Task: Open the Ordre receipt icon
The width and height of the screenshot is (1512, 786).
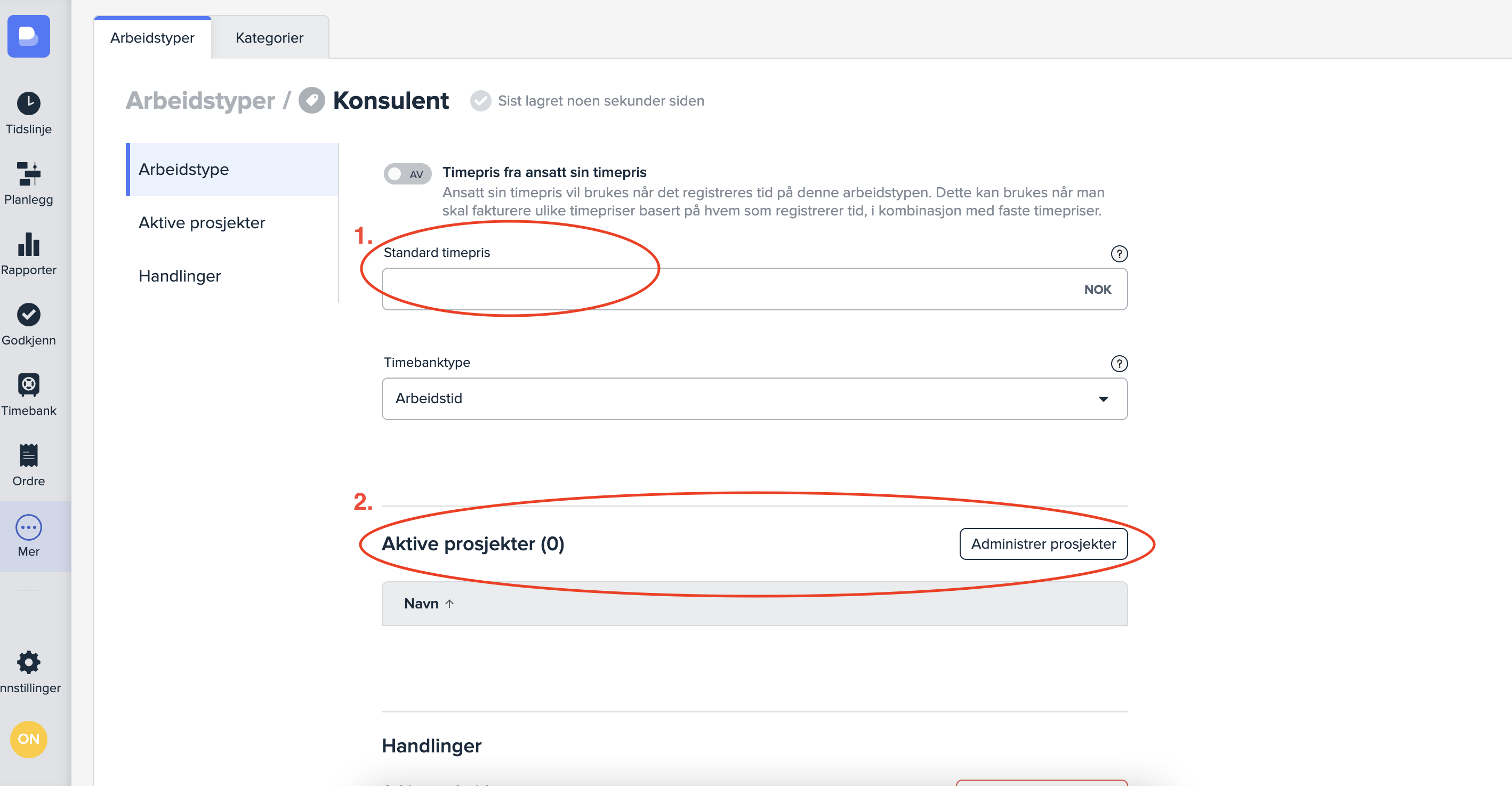Action: point(28,456)
